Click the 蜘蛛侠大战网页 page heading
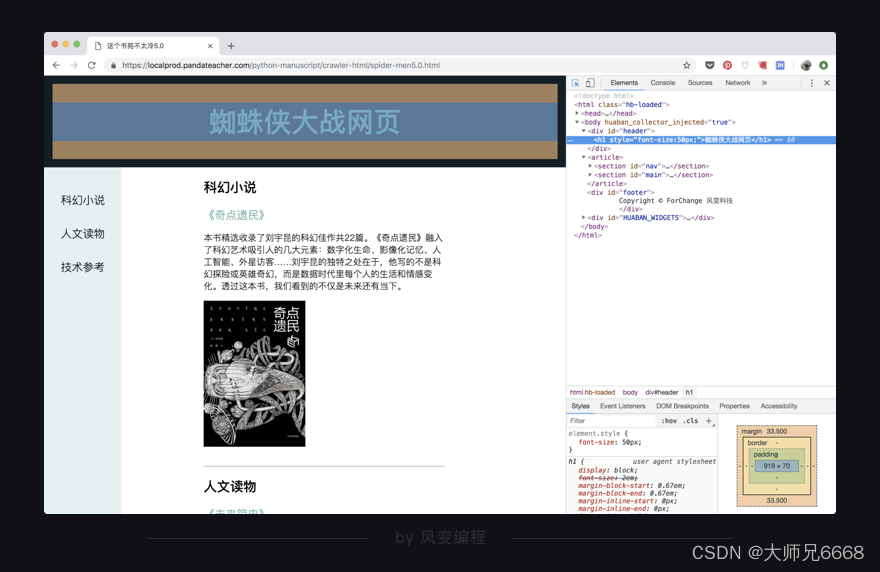 pos(305,122)
